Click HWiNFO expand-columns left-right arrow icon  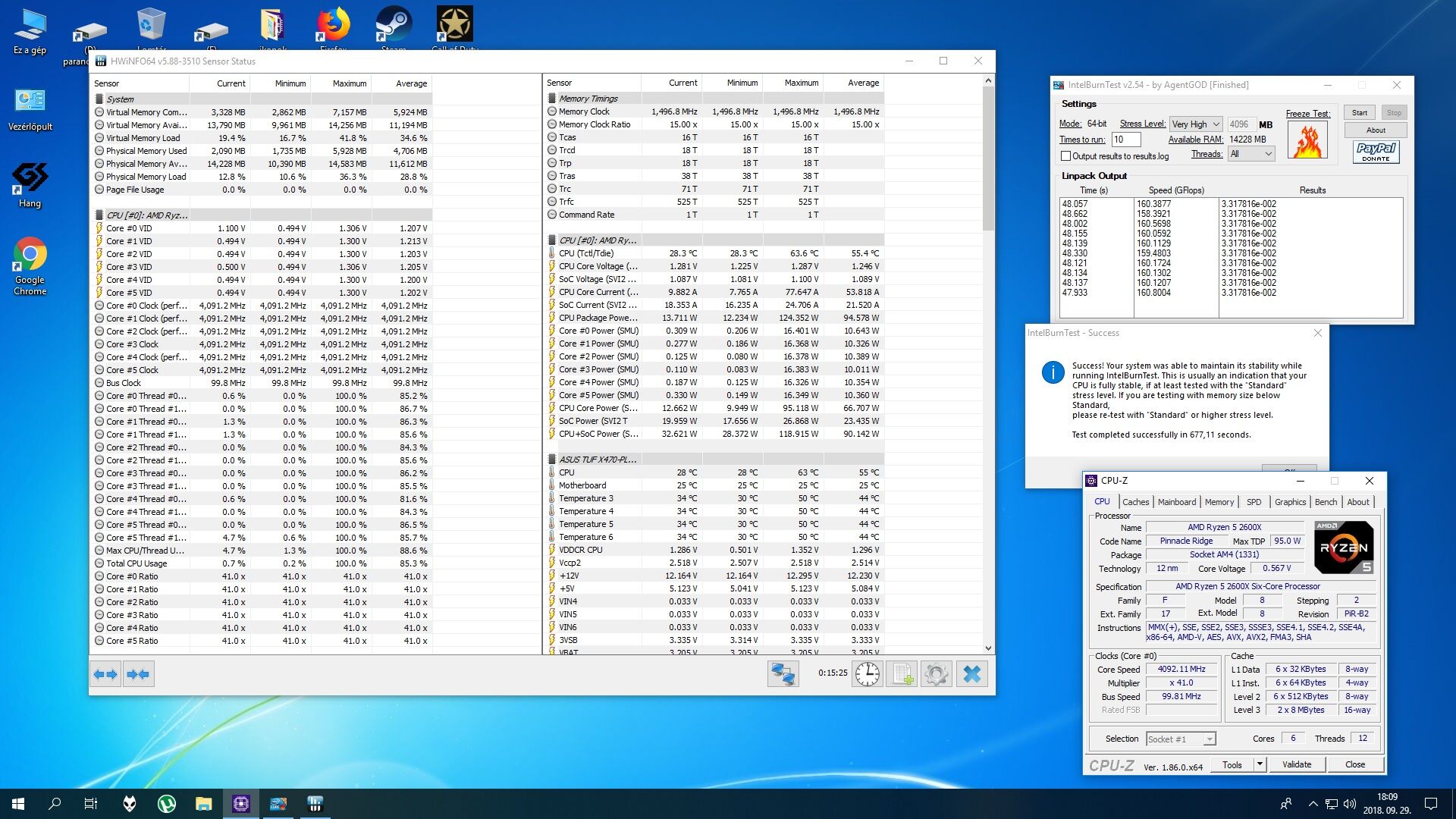pos(105,674)
